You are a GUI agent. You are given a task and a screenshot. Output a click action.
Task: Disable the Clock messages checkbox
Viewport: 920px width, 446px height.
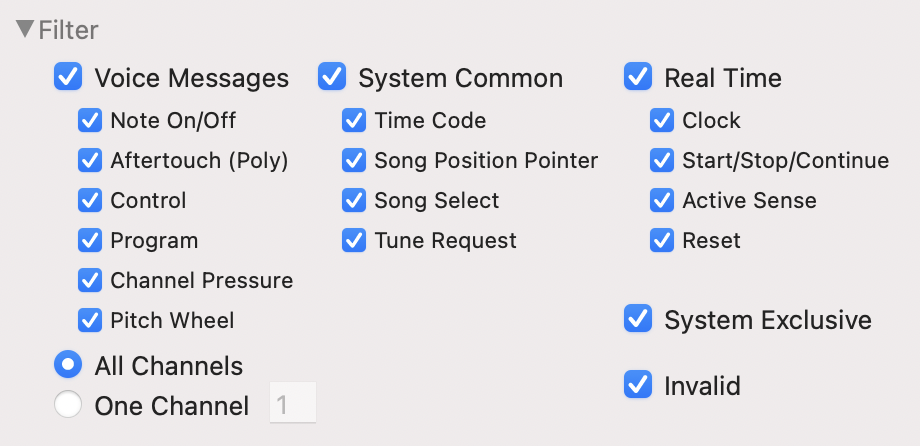(x=662, y=121)
